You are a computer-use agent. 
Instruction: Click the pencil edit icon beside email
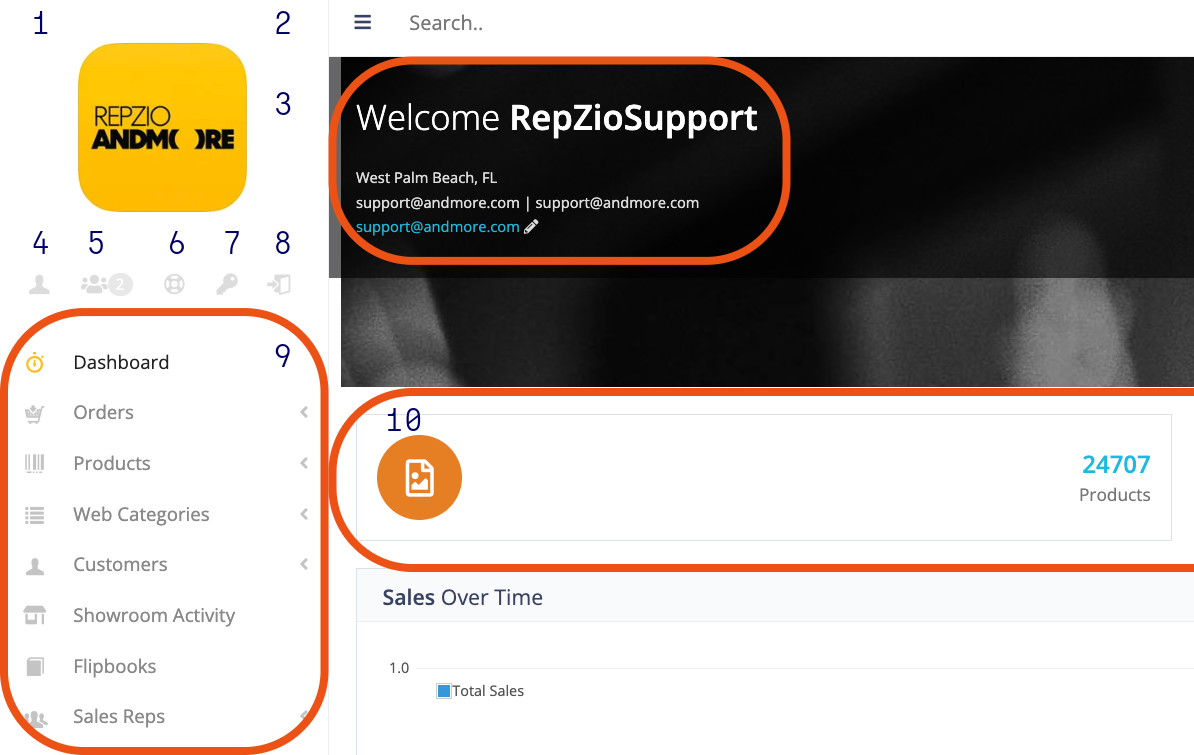532,226
